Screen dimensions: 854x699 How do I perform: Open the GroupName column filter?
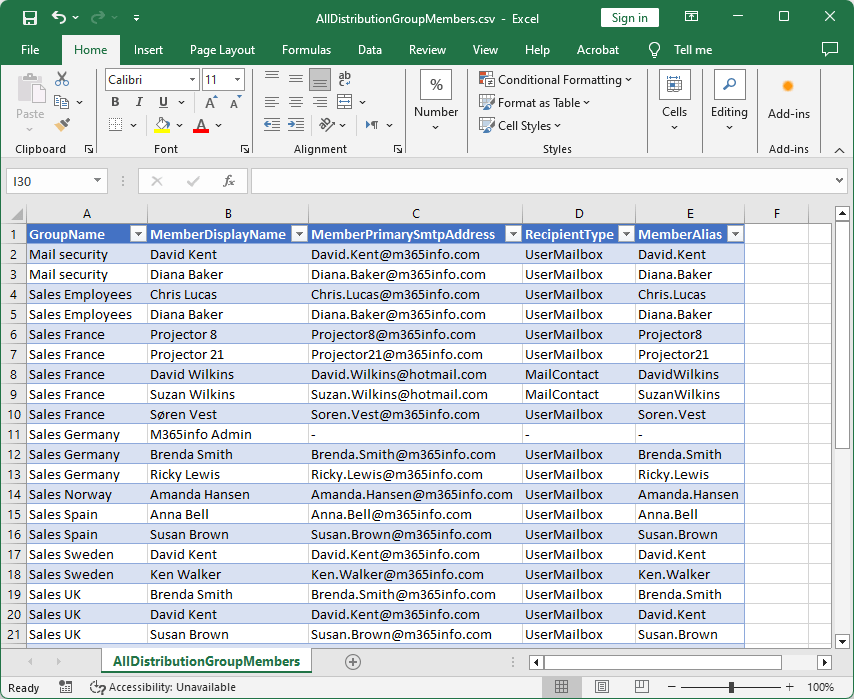click(x=138, y=233)
